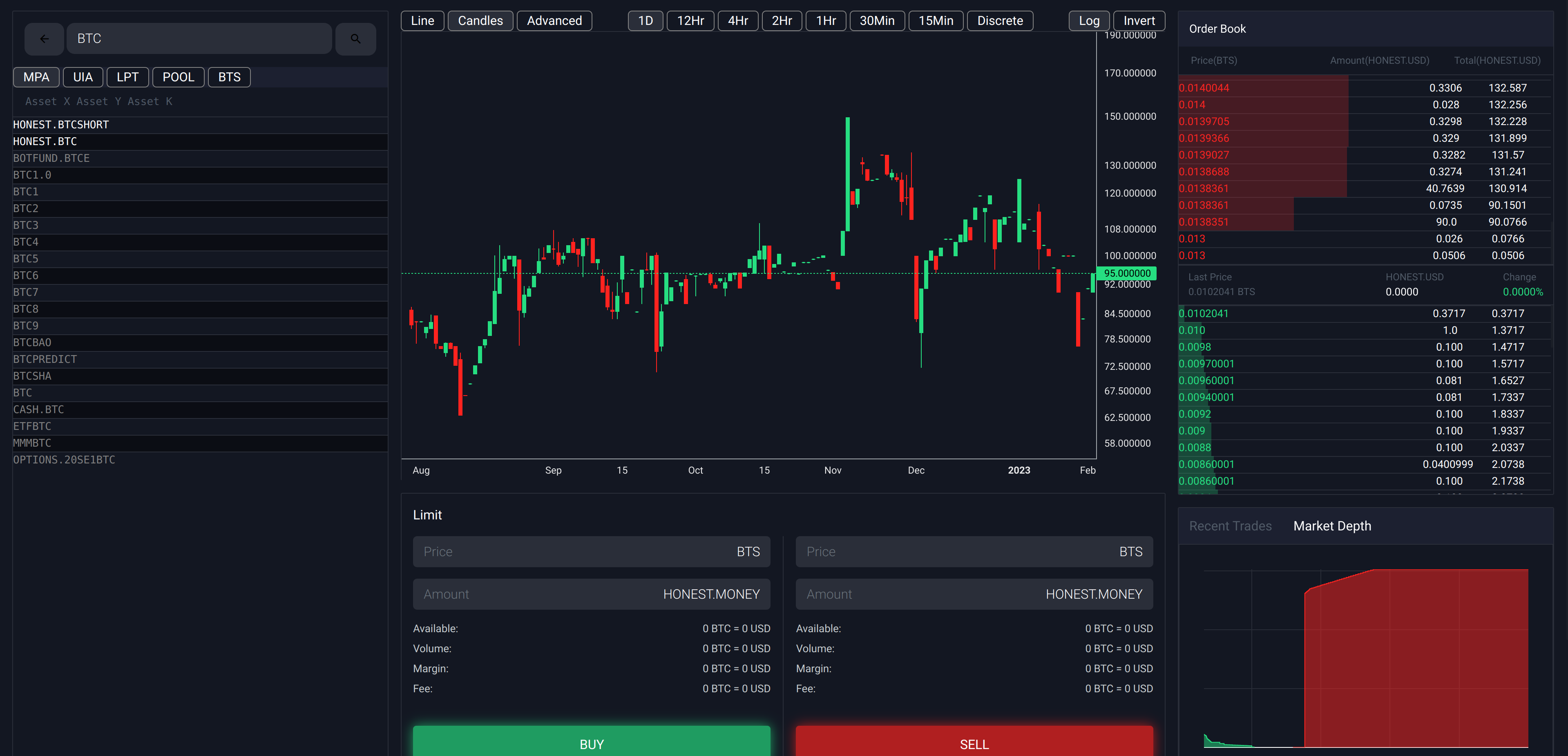
Task: Select Candles chart style
Action: [x=480, y=21]
